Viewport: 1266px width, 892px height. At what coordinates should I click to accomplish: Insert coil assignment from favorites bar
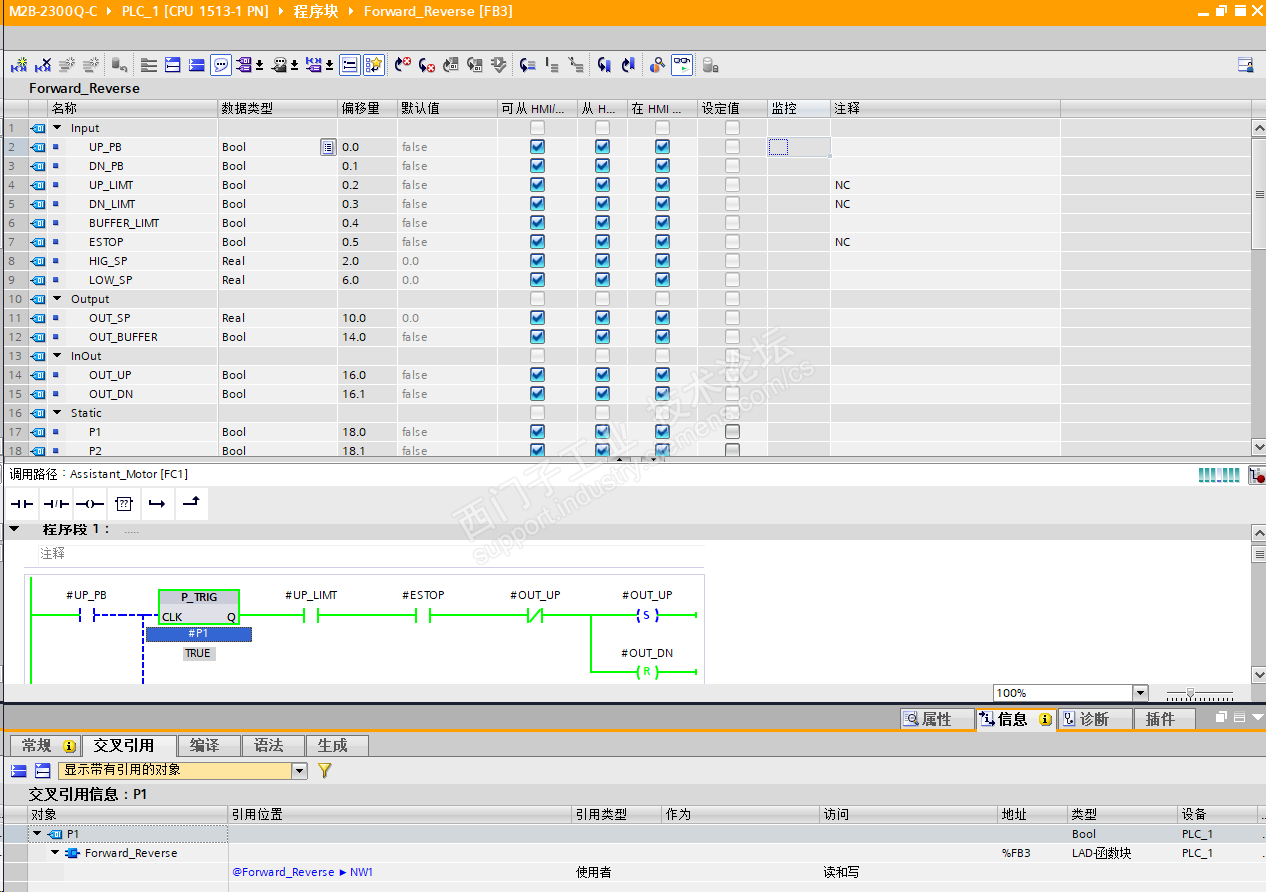tap(90, 504)
